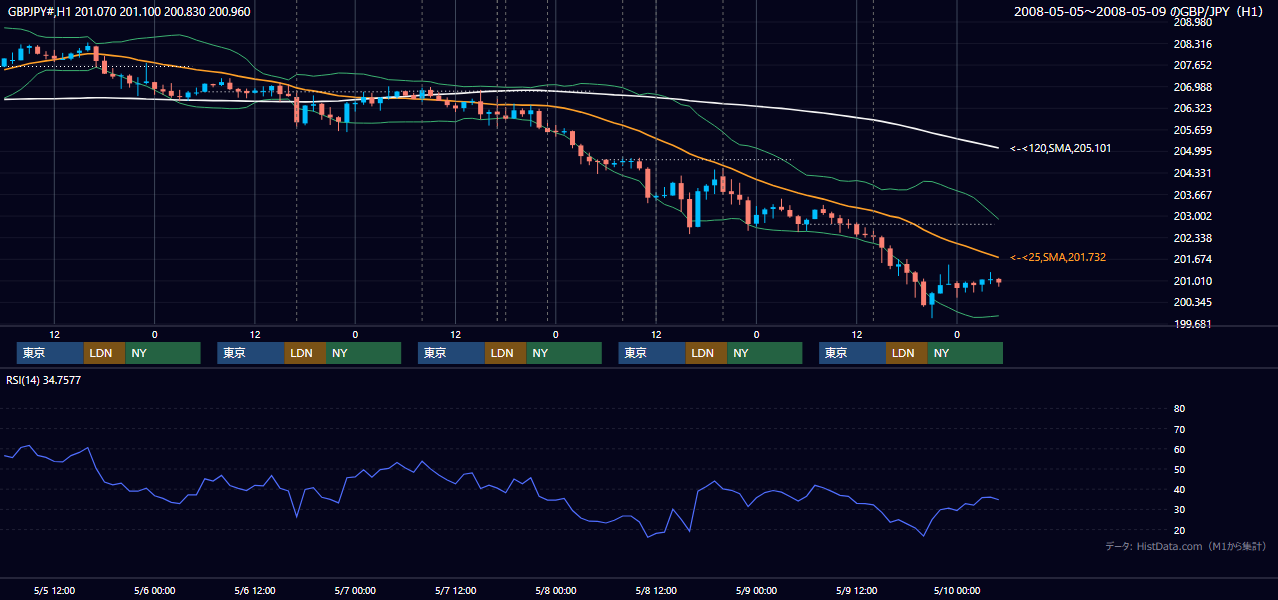Click price axis value 208.316
The height and width of the screenshot is (600, 1278).
(1192, 44)
